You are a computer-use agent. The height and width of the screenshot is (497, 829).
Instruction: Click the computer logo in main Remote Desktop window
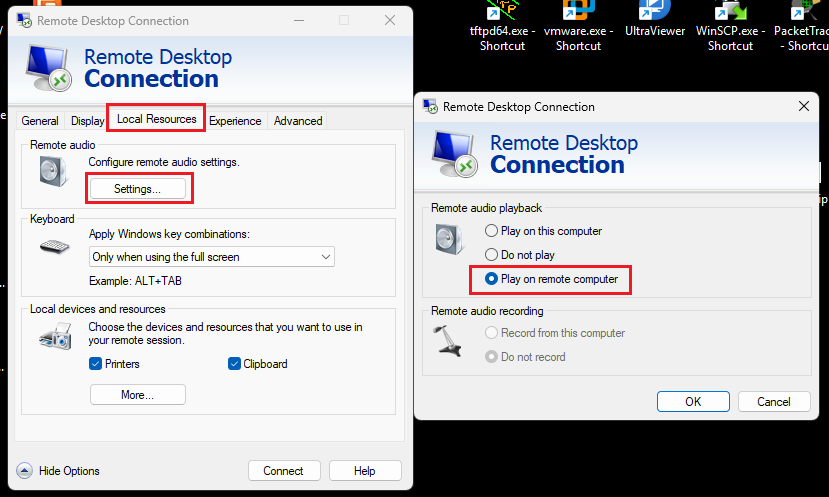pos(49,68)
